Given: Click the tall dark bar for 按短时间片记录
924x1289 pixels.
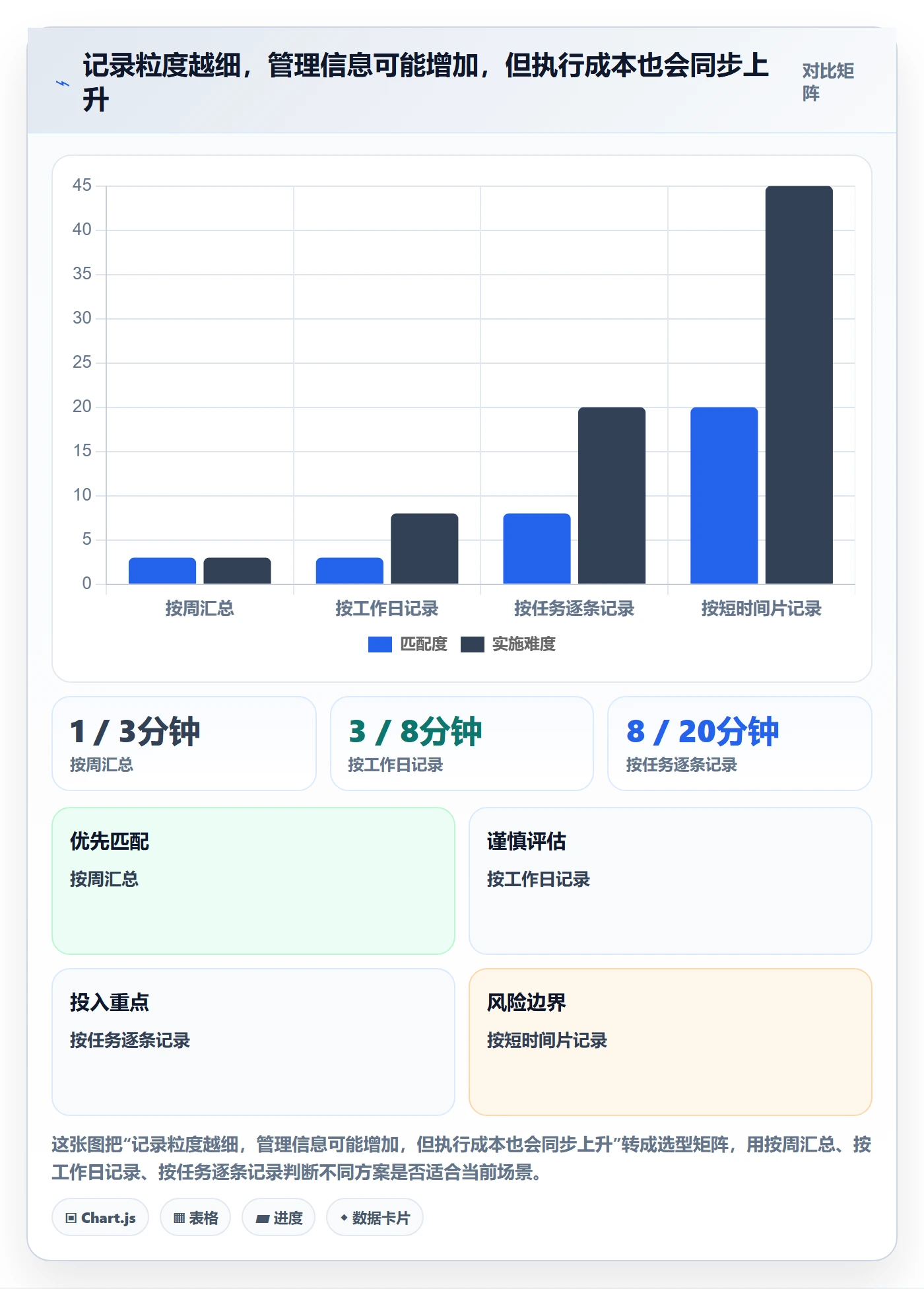Looking at the screenshot, I should [799, 385].
